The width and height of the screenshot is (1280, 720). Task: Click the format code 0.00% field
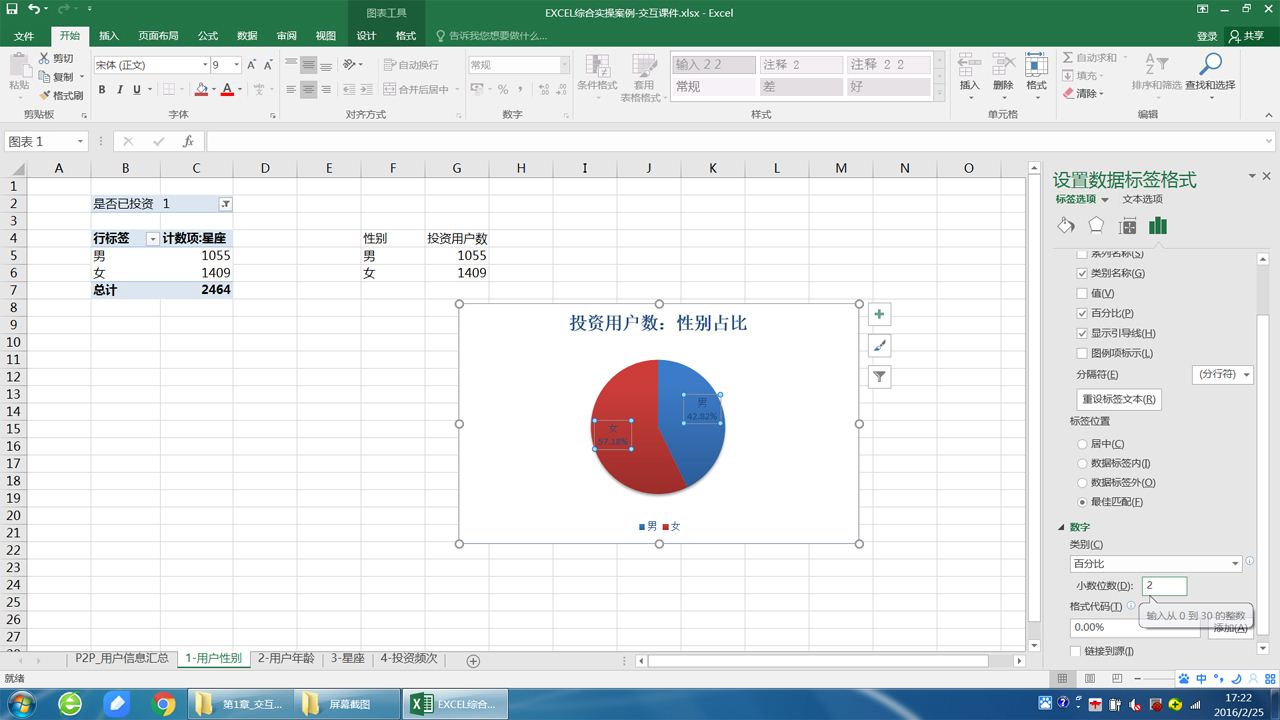point(1135,628)
